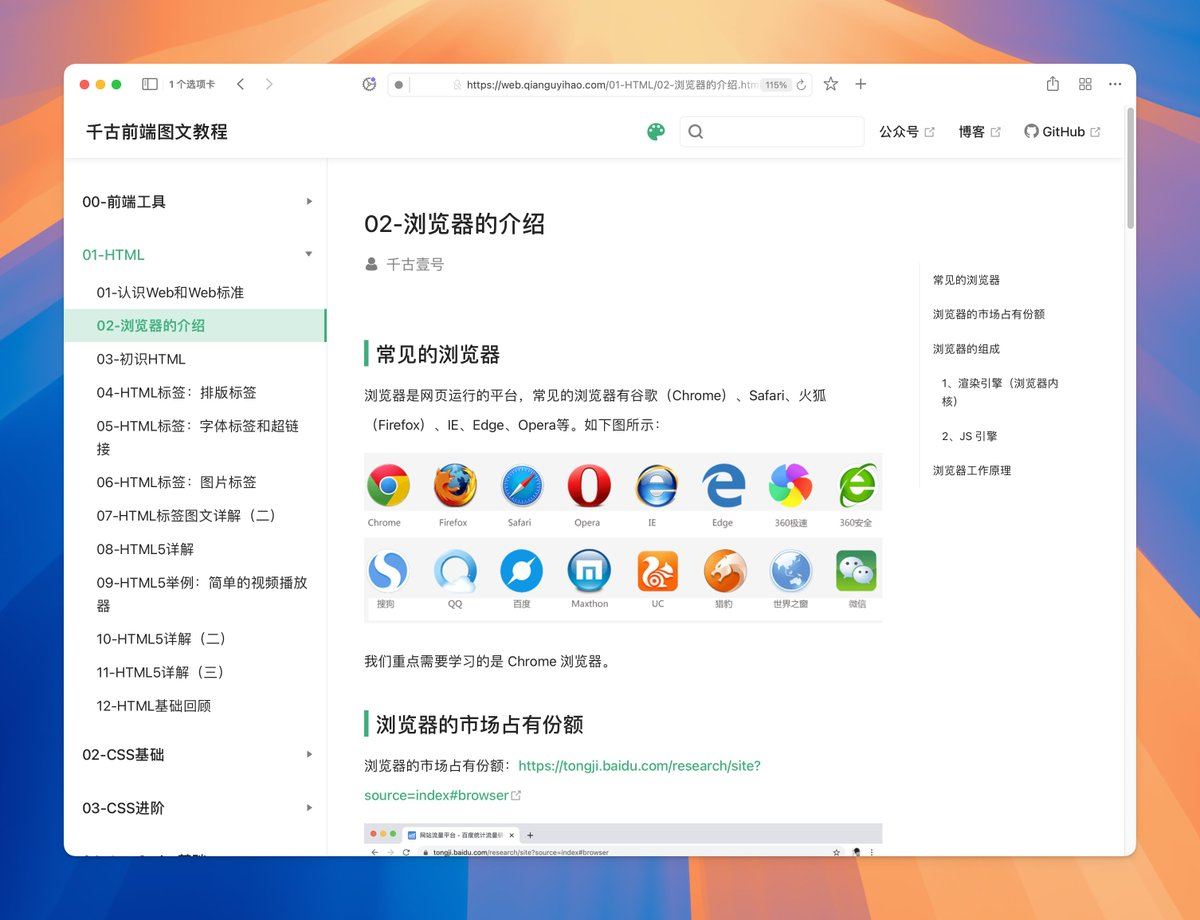Click the Maxthon logo
The width and height of the screenshot is (1200, 920).
point(589,572)
